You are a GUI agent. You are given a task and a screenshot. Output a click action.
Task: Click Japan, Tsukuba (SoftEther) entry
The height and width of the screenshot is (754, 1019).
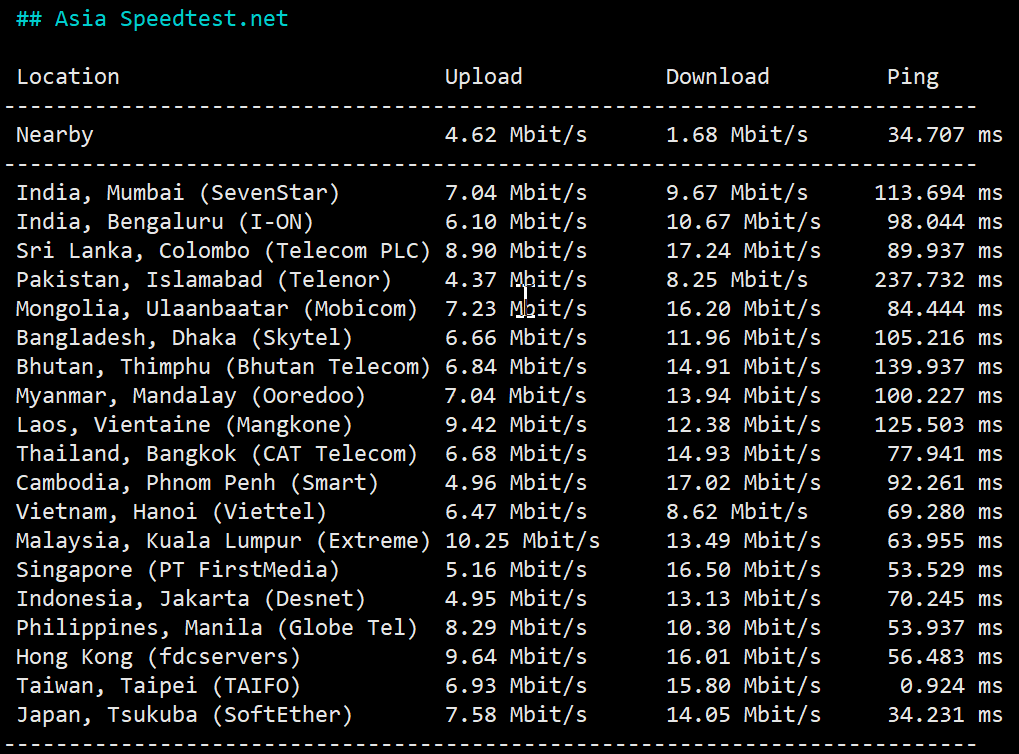coord(184,715)
